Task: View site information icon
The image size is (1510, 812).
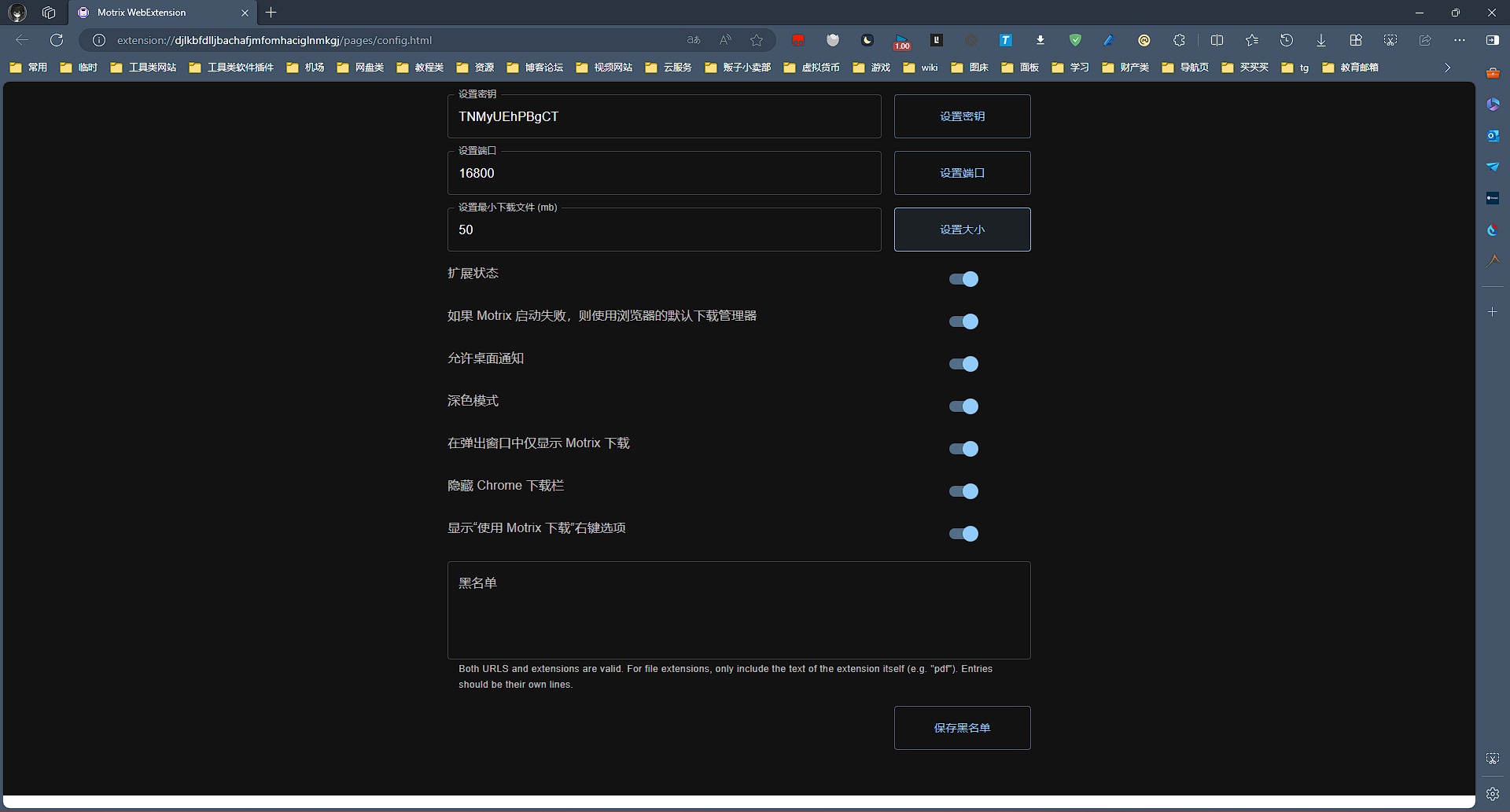Action: tap(99, 40)
